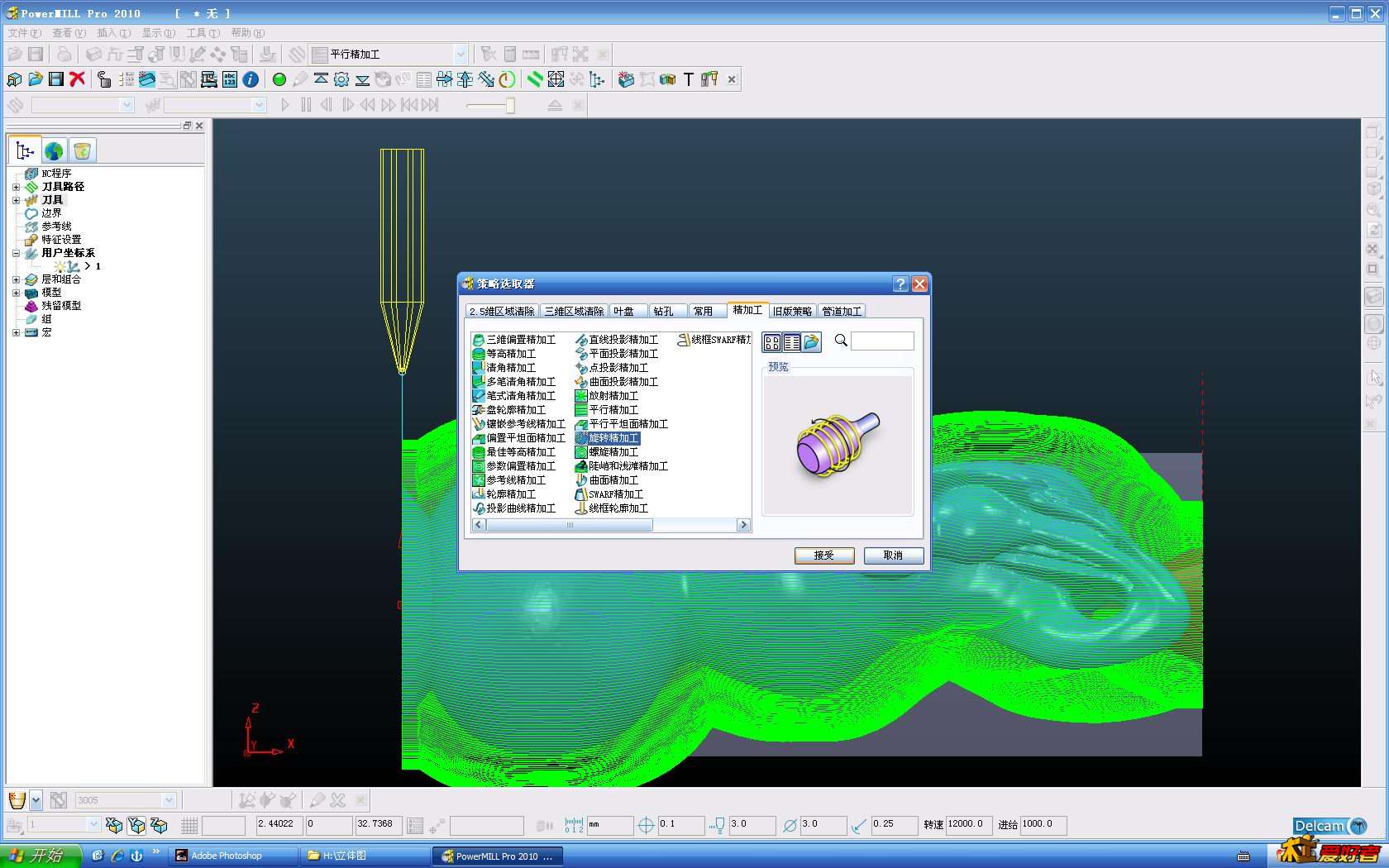Viewport: 1389px width, 868px height.
Task: Click the 取消 button
Action: (893, 556)
